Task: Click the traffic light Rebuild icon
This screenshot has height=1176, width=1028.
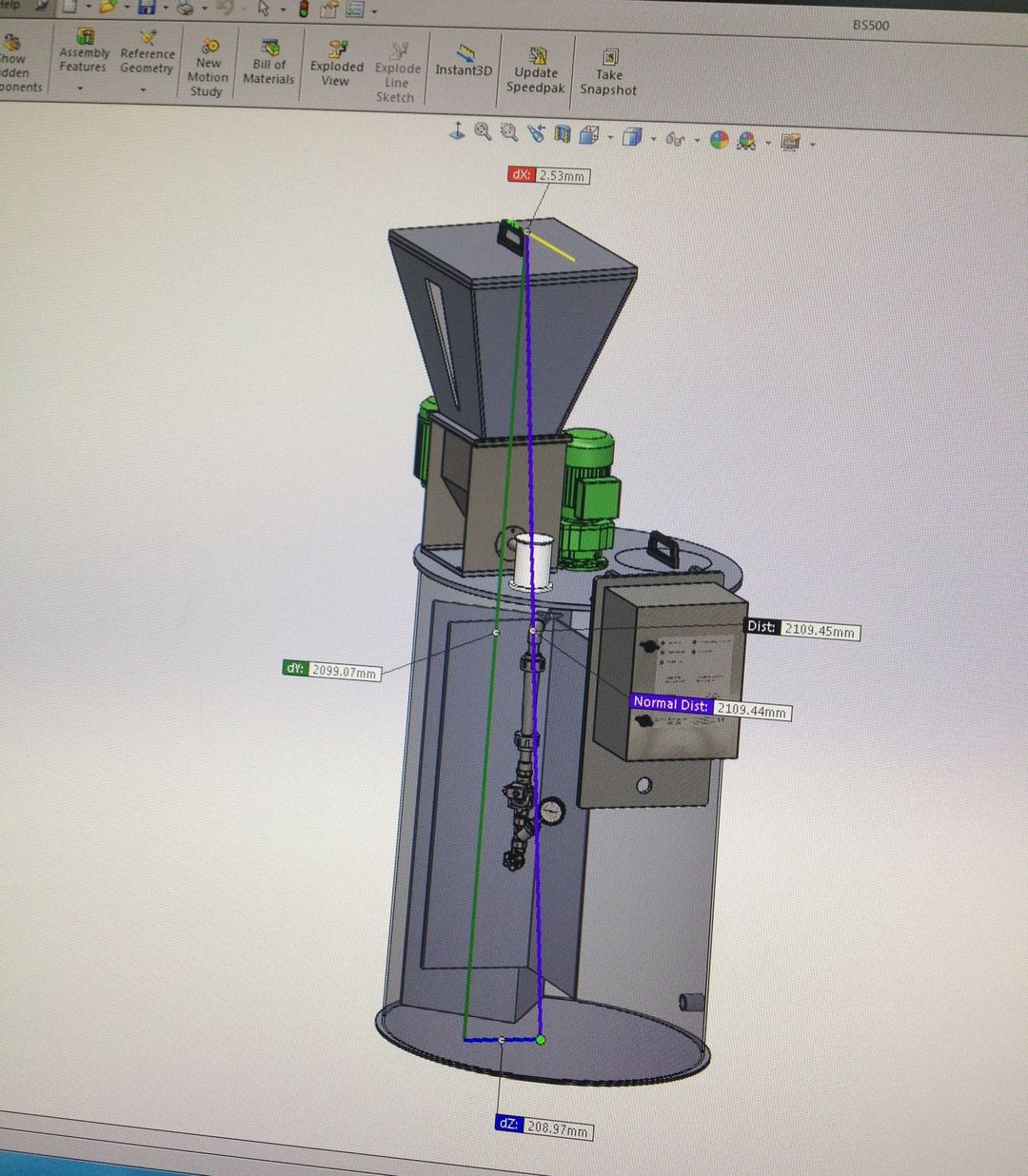Action: (304, 10)
